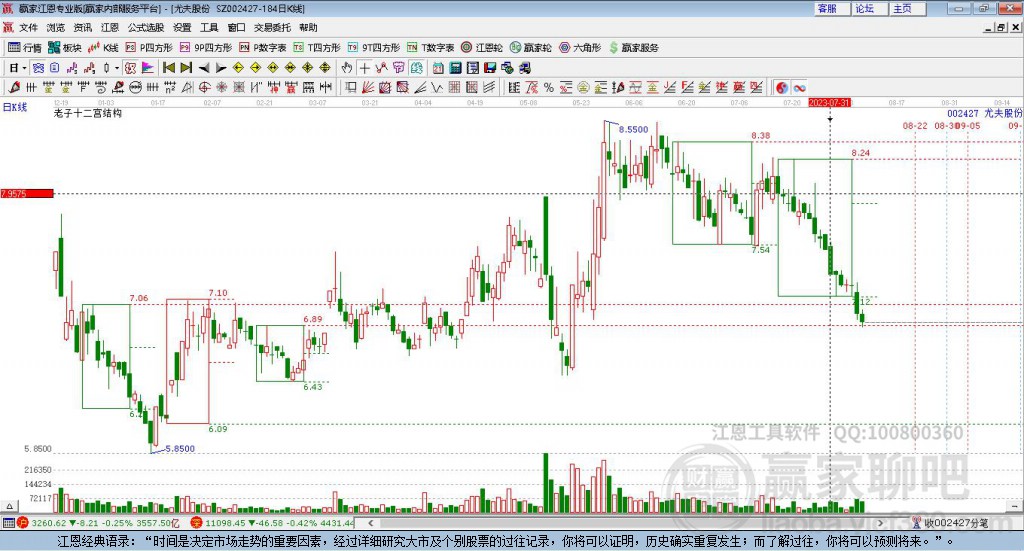The width and height of the screenshot is (1024, 551).
Task: Switch to the K线 chart view
Action: tap(103, 48)
